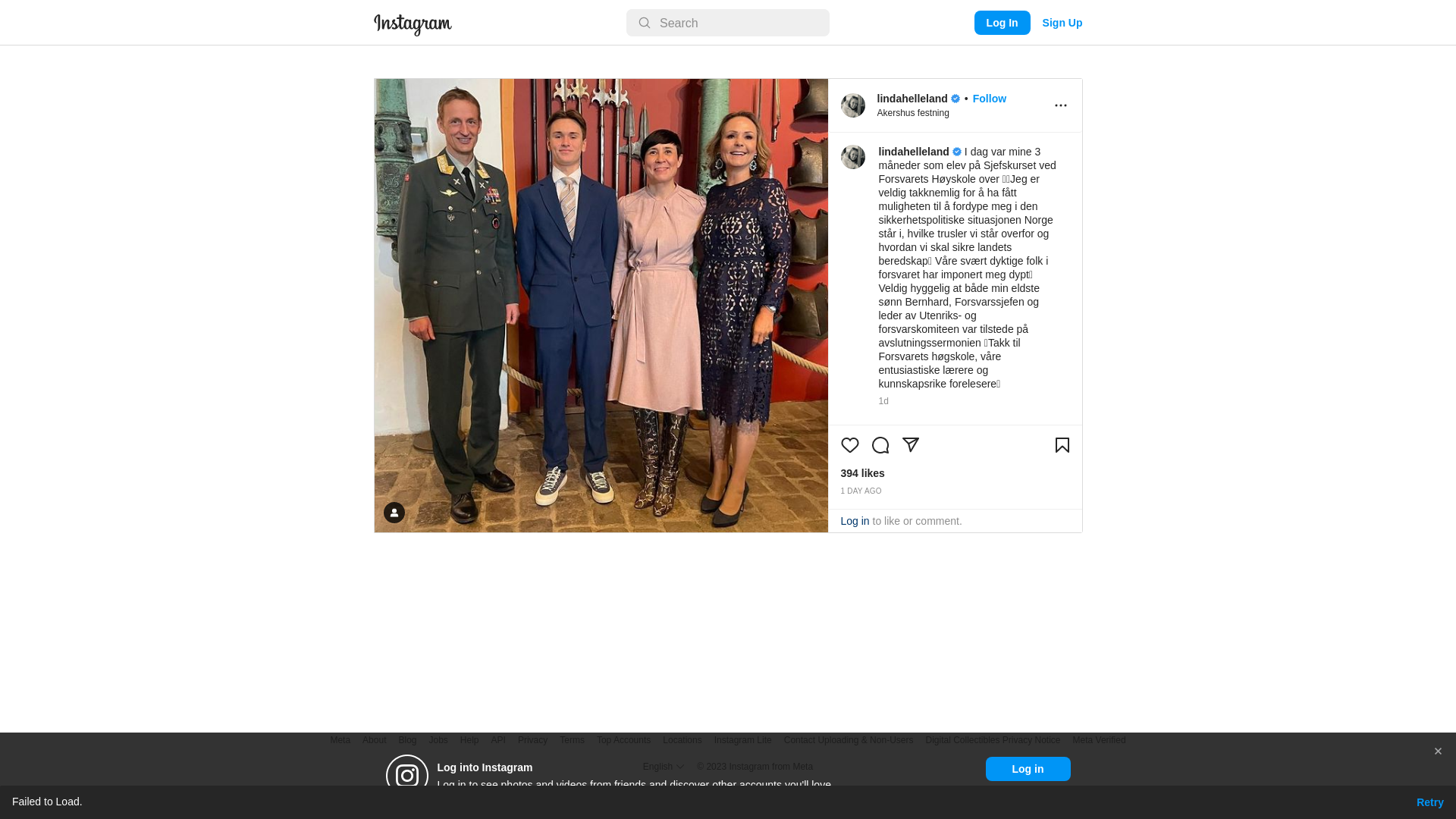The height and width of the screenshot is (819, 1456).
Task: Focus the Search input field
Action: 727,23
